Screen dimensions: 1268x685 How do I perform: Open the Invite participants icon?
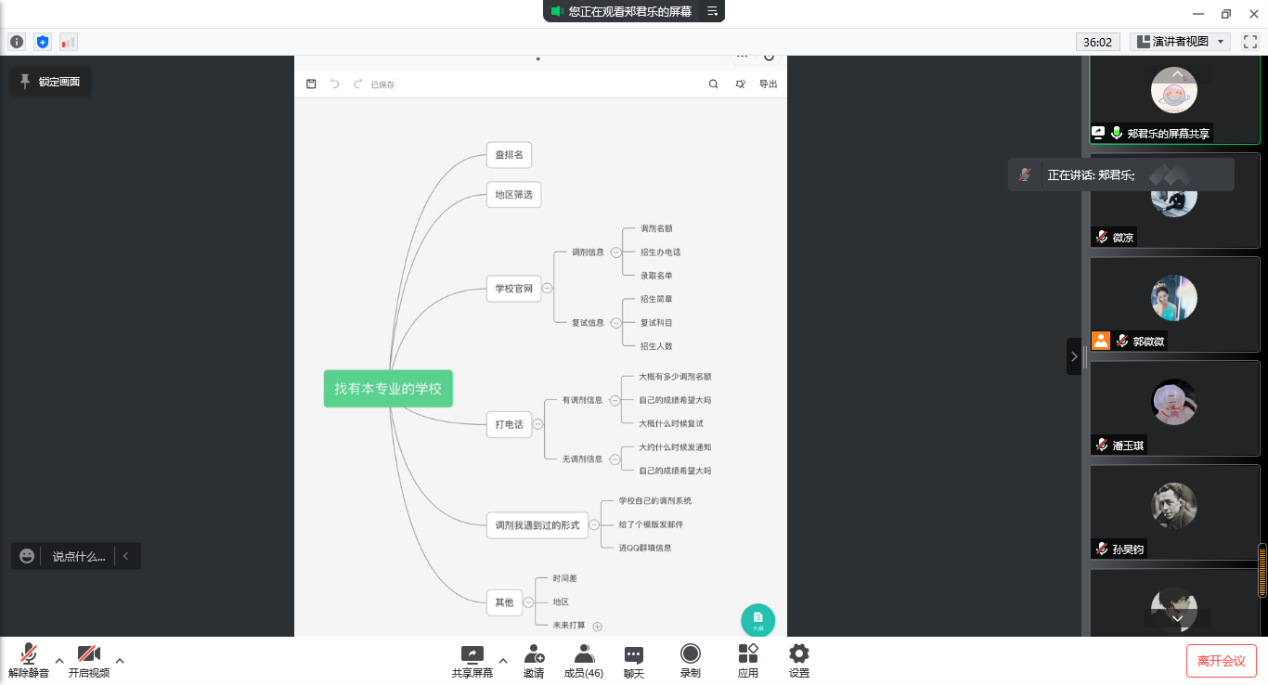(534, 654)
